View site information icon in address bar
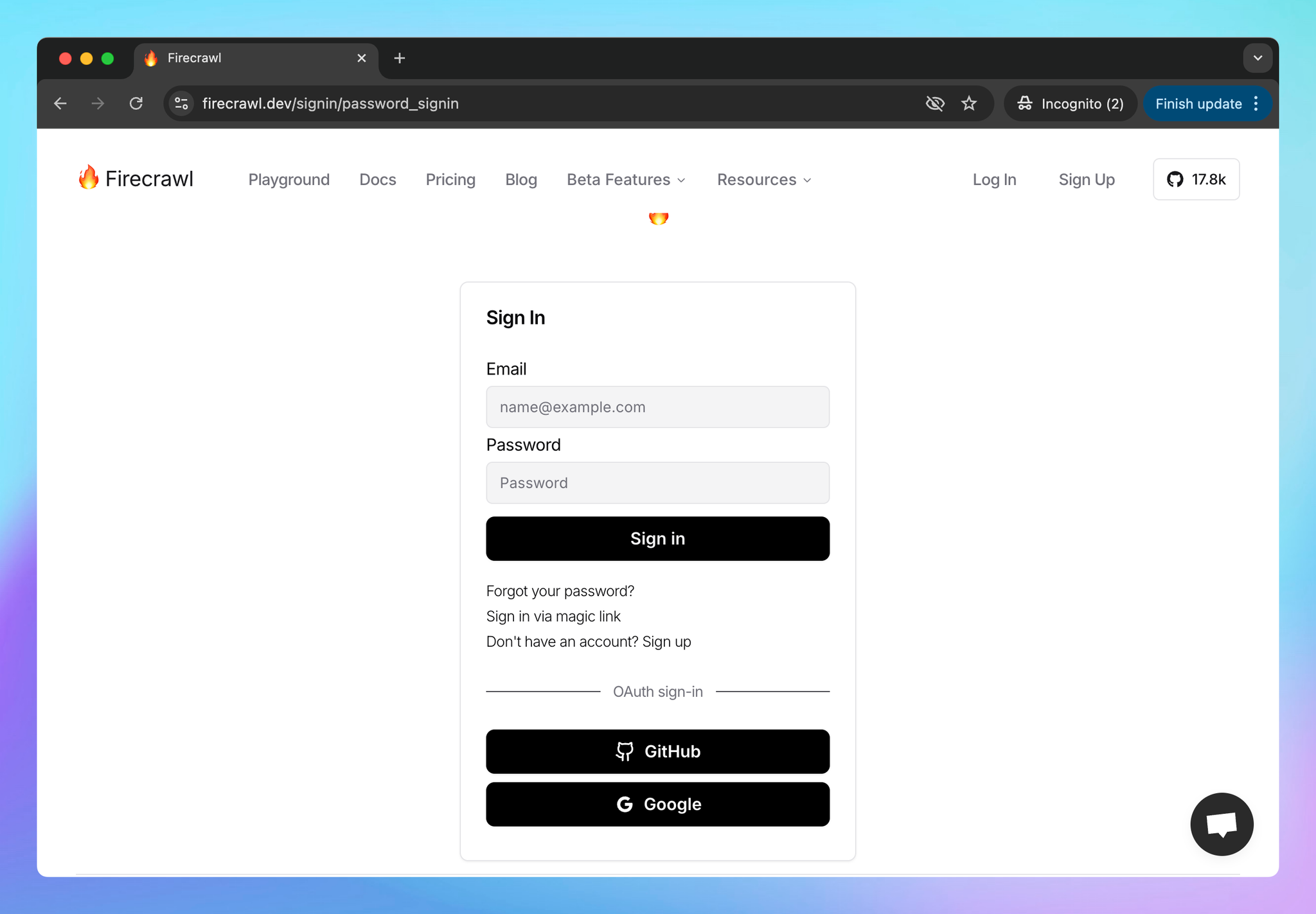Screen dimensions: 1316x914 (181, 103)
